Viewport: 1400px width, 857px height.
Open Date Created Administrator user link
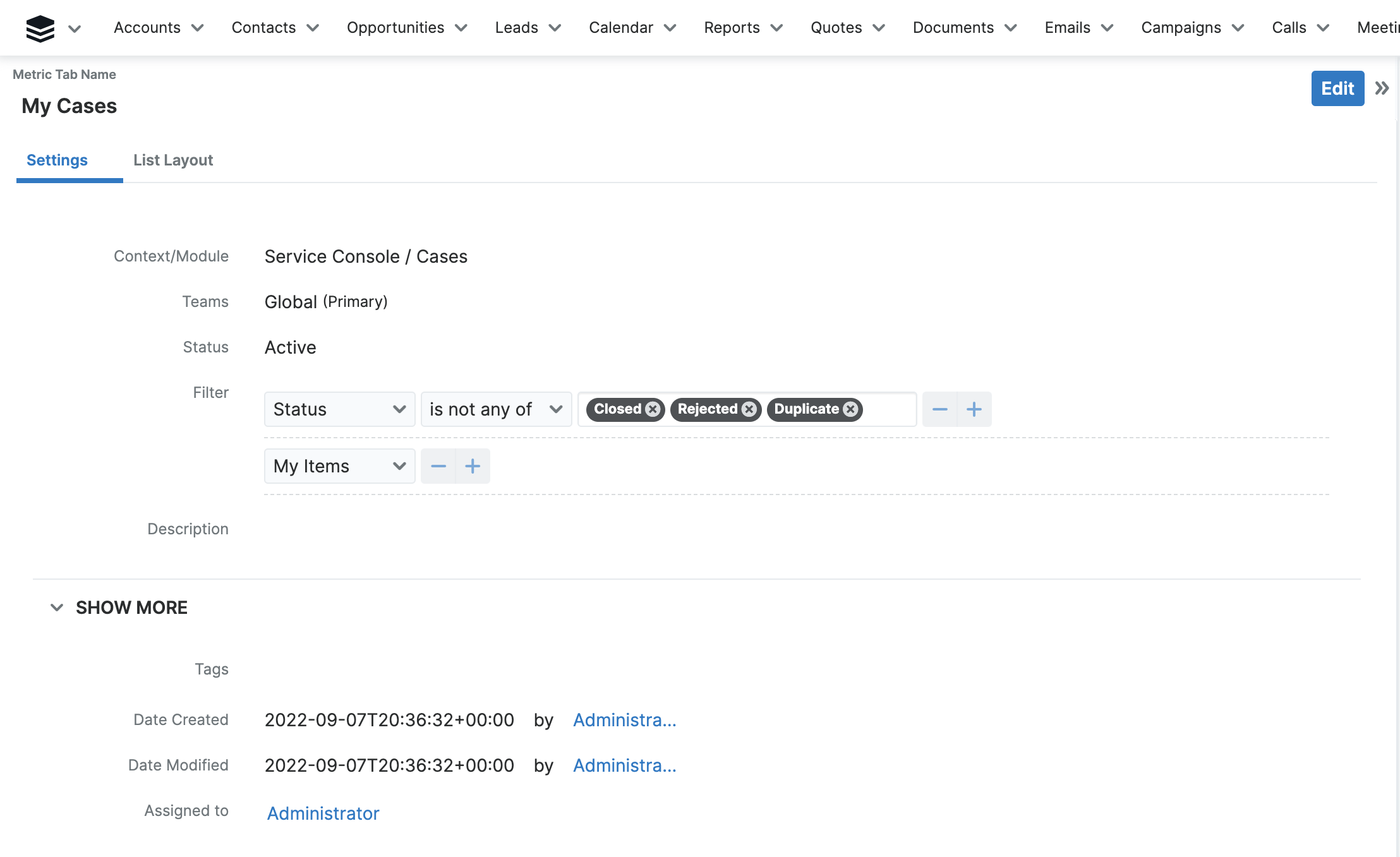tap(624, 720)
